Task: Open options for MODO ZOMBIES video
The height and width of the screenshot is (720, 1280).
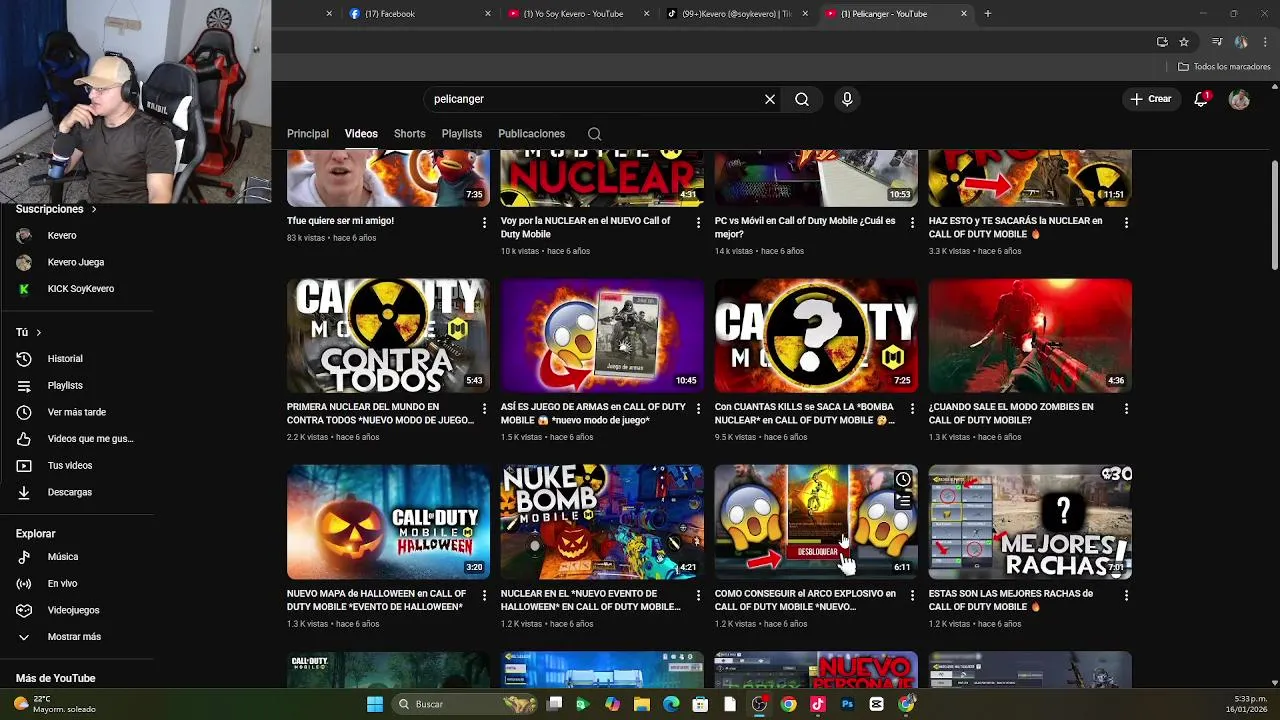Action: click(1126, 408)
